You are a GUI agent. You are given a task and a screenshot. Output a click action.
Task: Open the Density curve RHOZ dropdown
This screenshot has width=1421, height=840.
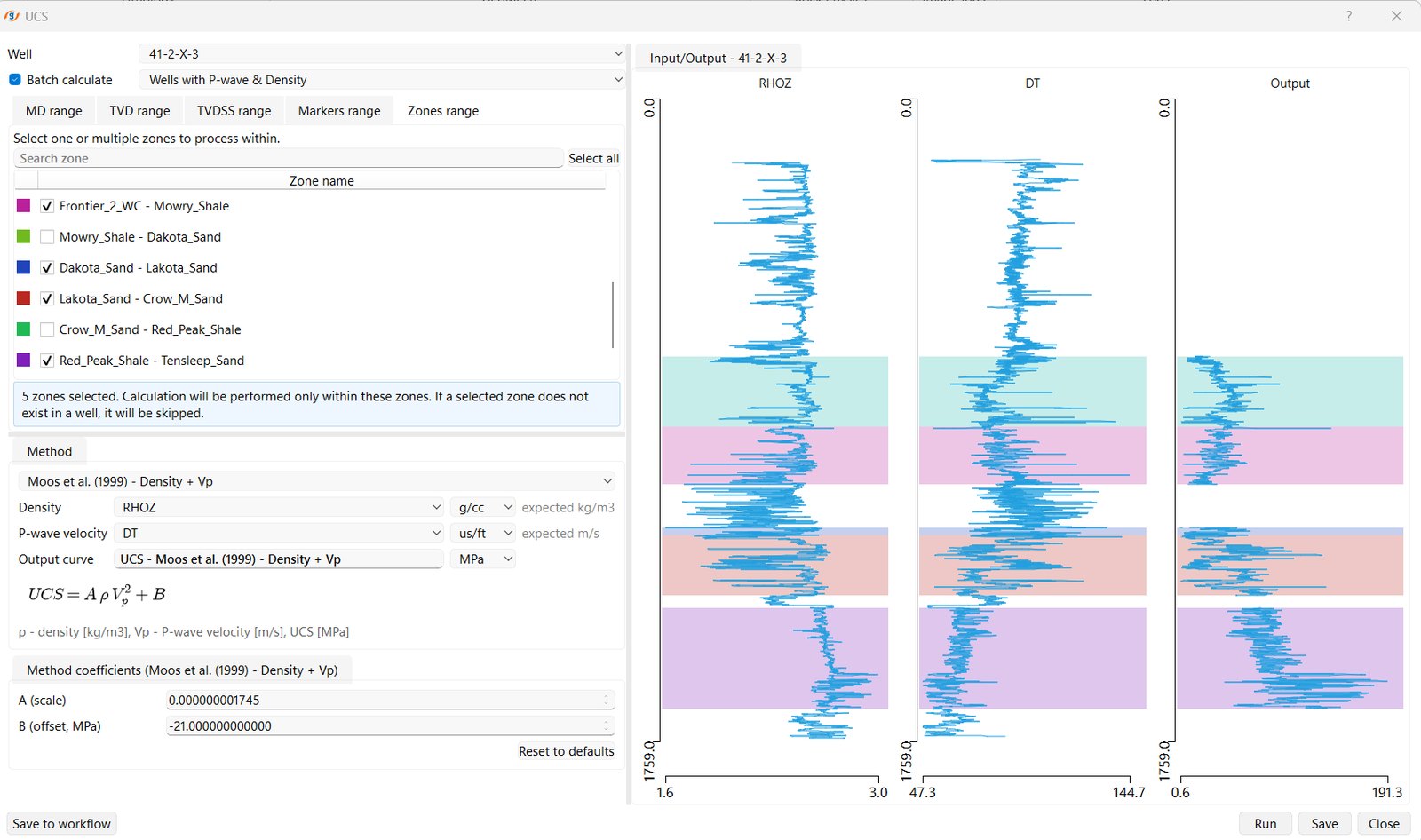click(x=279, y=507)
